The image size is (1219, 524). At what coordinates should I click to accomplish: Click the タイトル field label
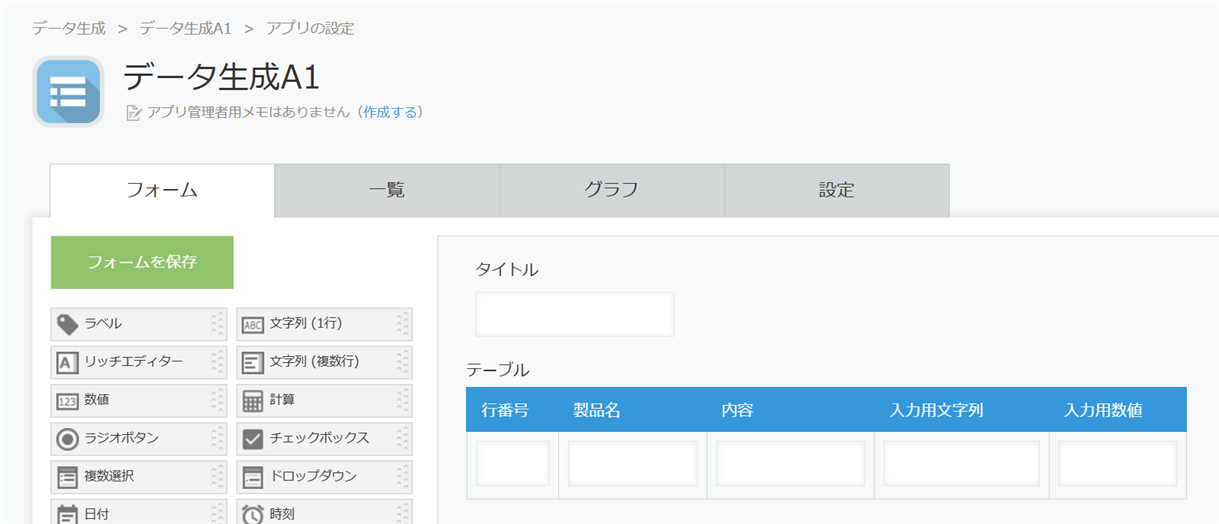(507, 269)
